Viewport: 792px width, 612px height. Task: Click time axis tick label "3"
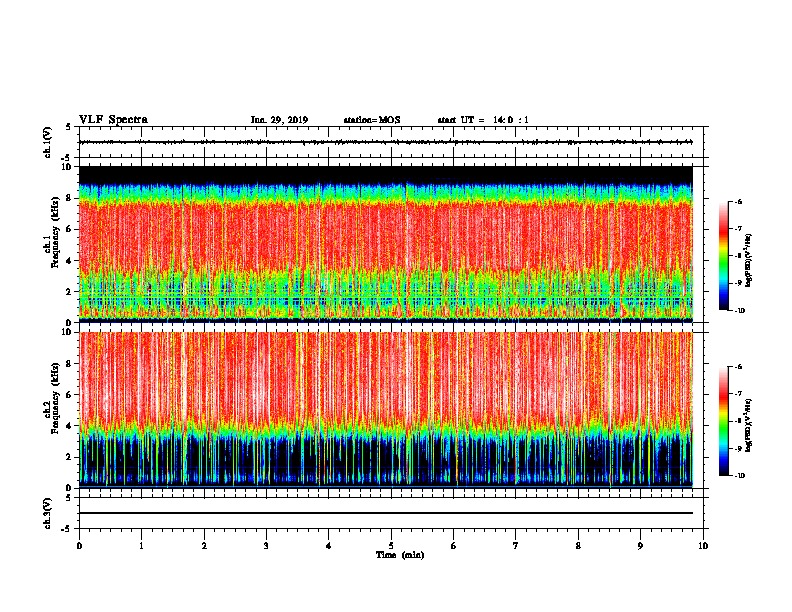[x=266, y=546]
